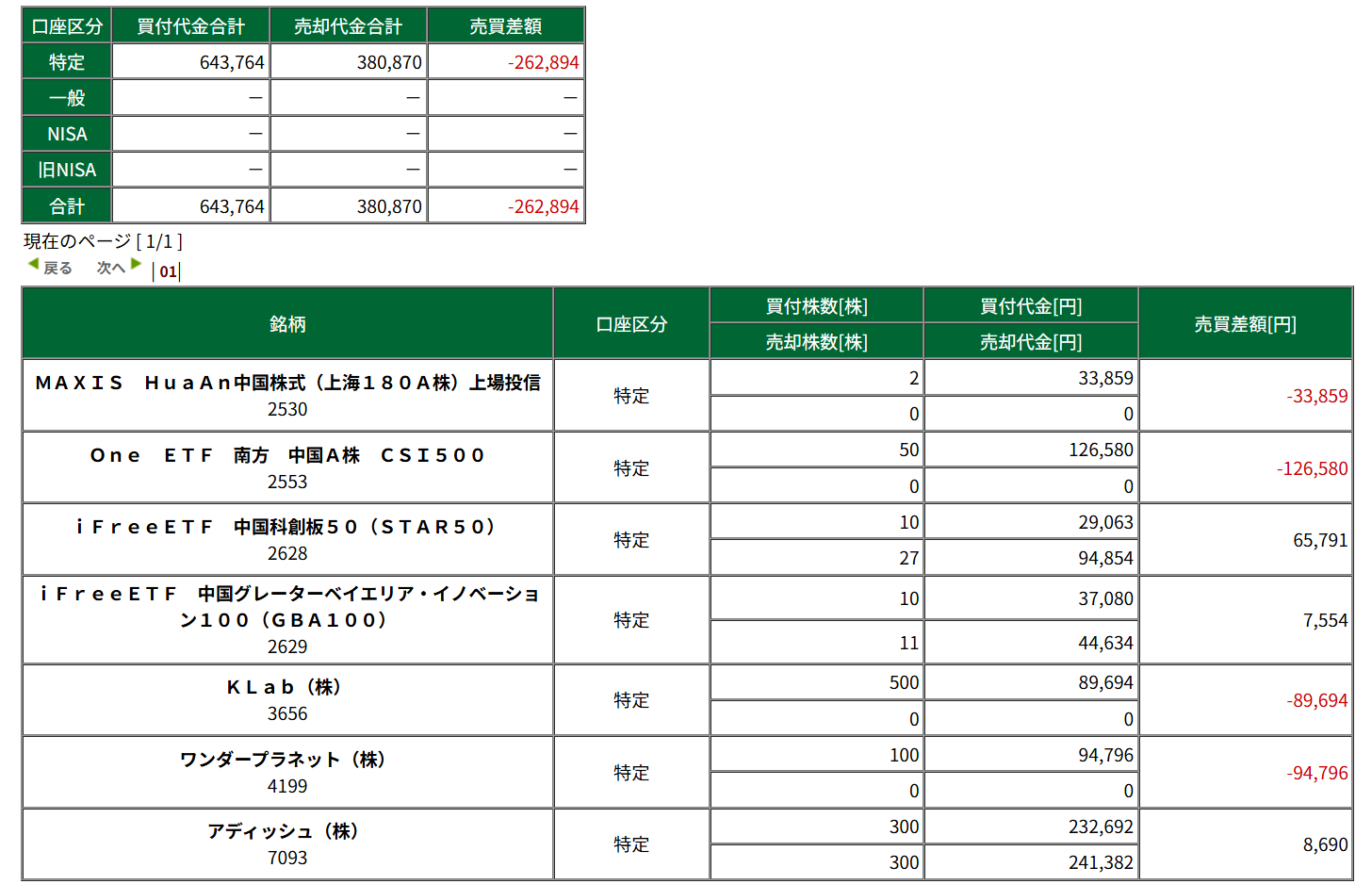The image size is (1372, 884).
Task: Click the 売買差額[円] column header
Action: pos(1245,323)
